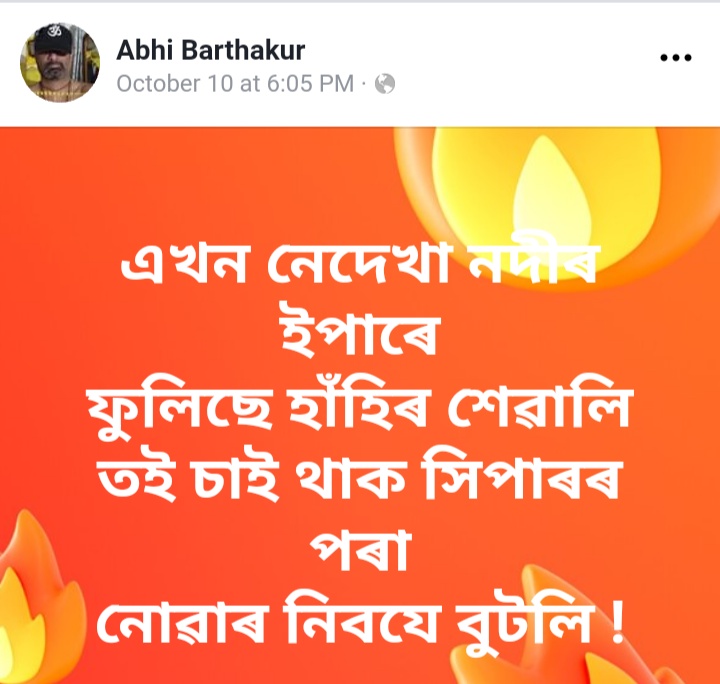This screenshot has width=720, height=684.
Task: Click the globe public audience icon
Action: [385, 84]
